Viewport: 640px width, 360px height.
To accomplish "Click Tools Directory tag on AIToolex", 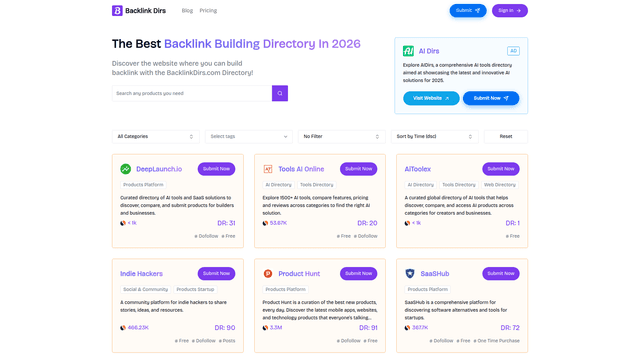I will coord(459,185).
